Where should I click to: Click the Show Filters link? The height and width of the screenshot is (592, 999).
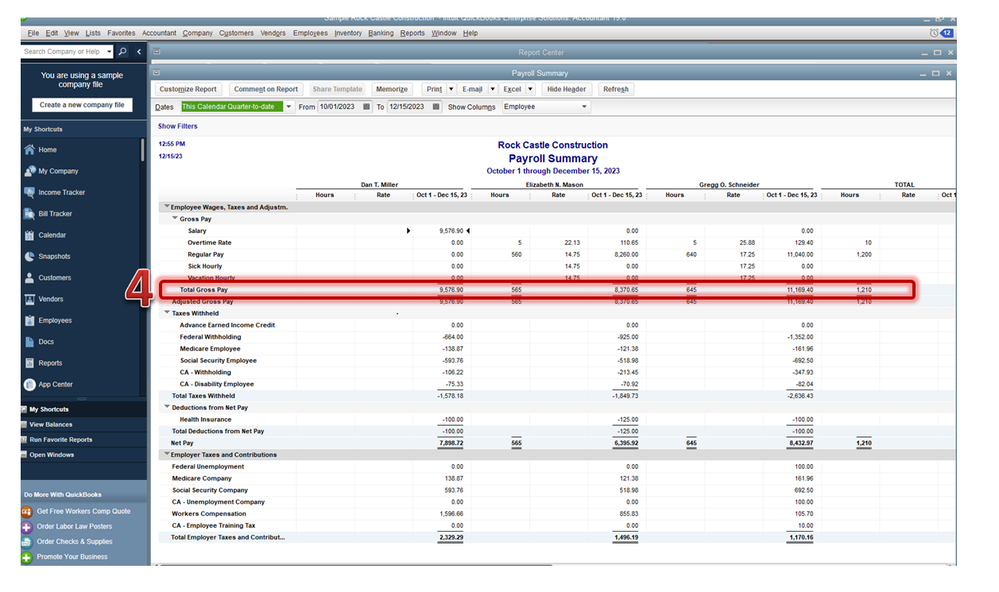click(x=178, y=126)
